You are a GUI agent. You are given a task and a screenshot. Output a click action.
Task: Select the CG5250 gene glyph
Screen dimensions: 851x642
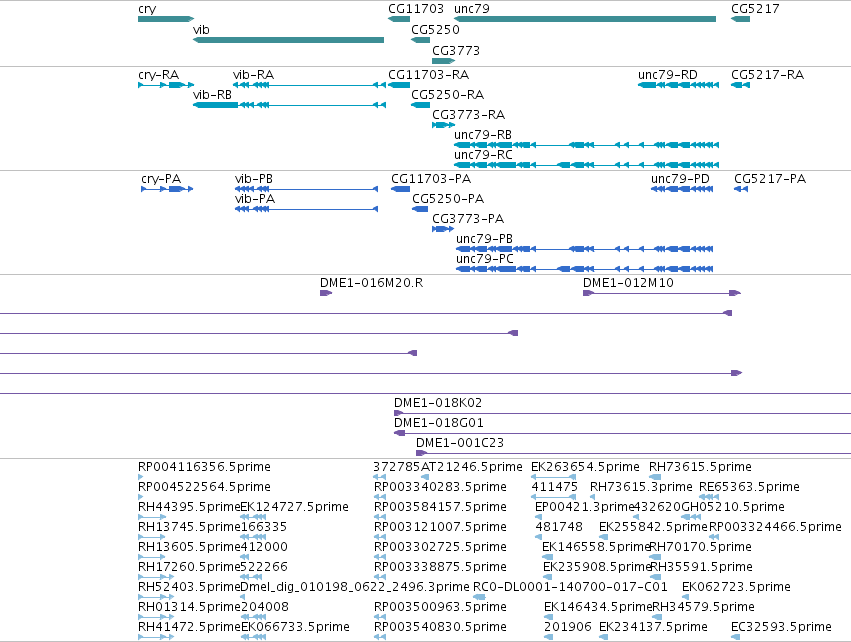coord(421,40)
